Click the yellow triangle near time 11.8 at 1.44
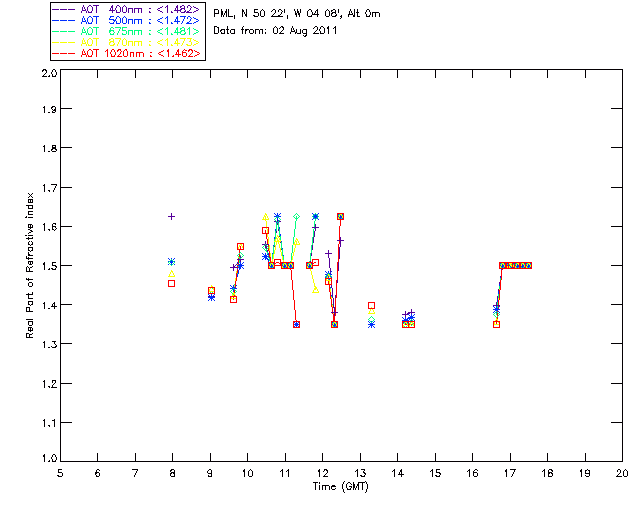Image resolution: width=640 pixels, height=512 pixels. pos(316,290)
